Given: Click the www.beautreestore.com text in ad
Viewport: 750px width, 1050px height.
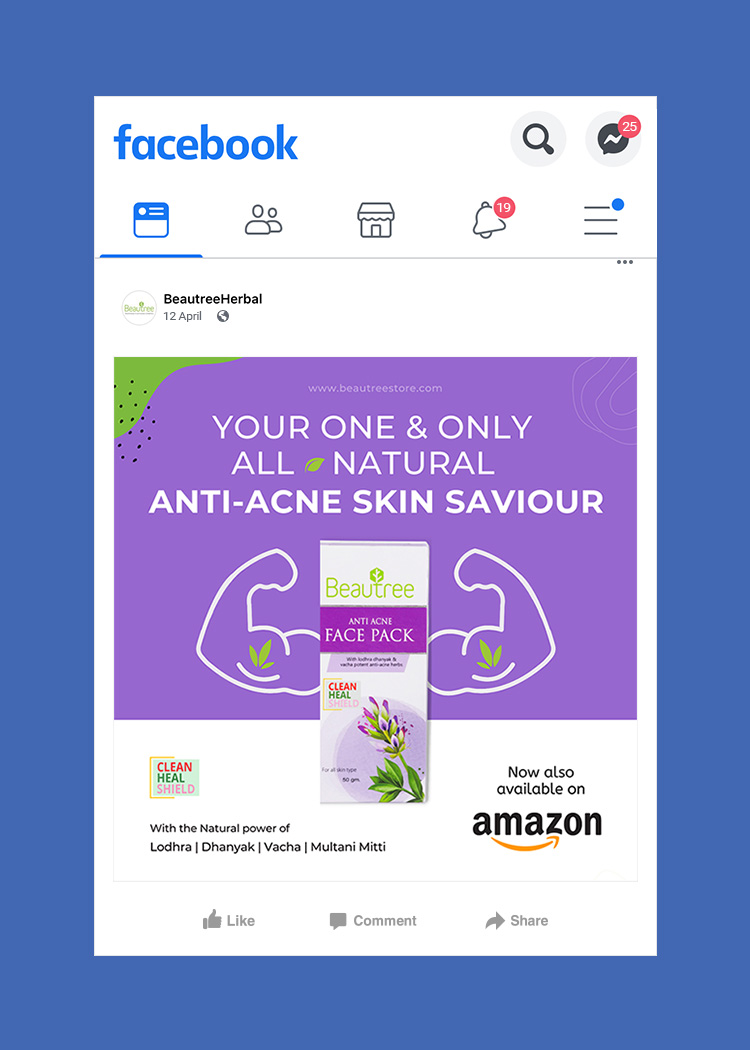Looking at the screenshot, I should pos(375,388).
